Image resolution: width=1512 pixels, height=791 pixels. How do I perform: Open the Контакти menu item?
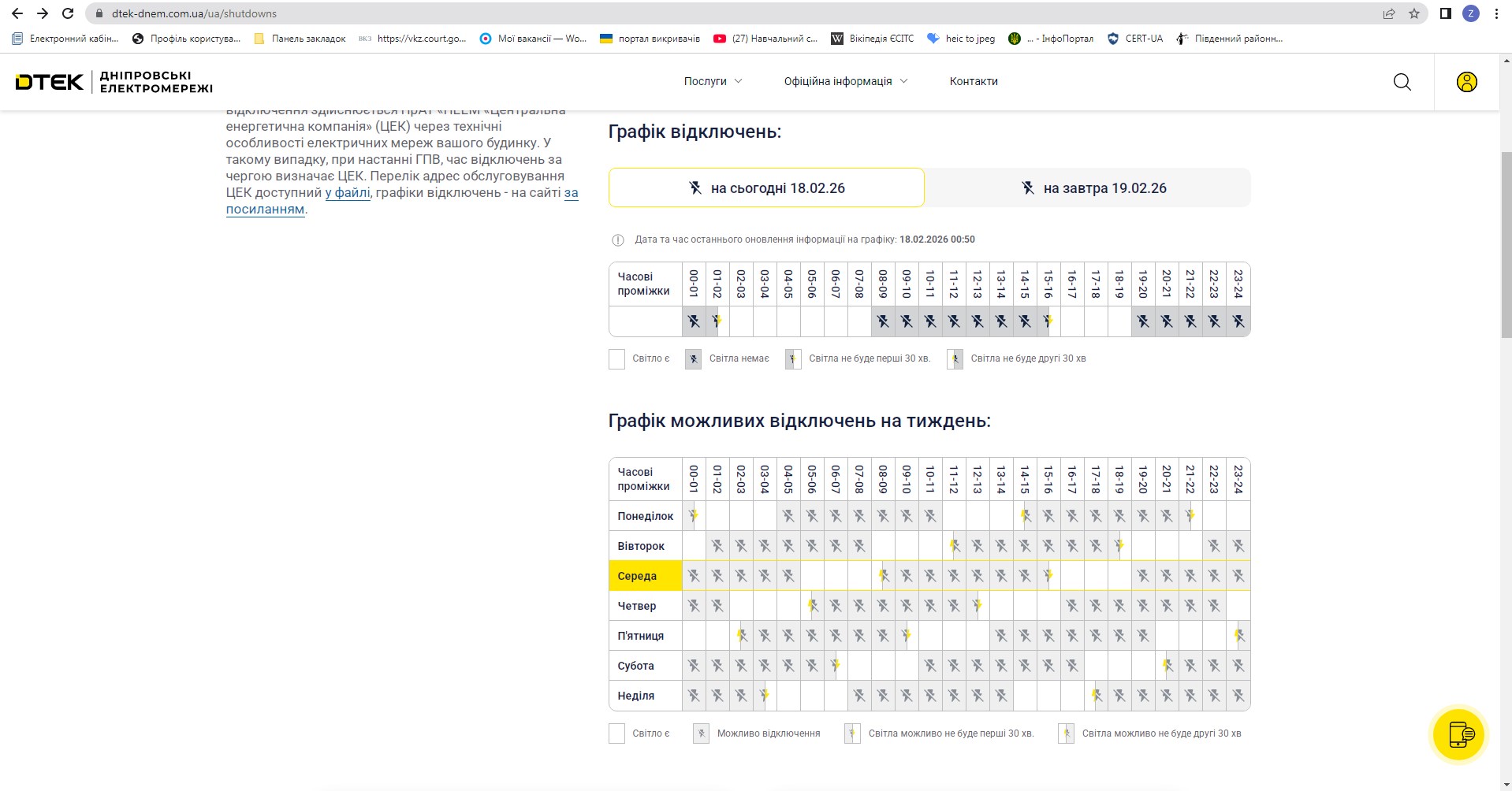click(x=974, y=81)
